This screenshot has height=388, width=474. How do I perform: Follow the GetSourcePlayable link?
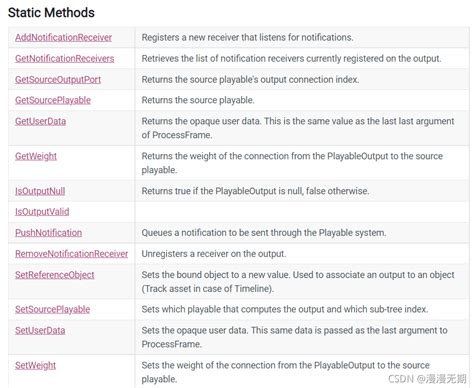click(x=53, y=100)
